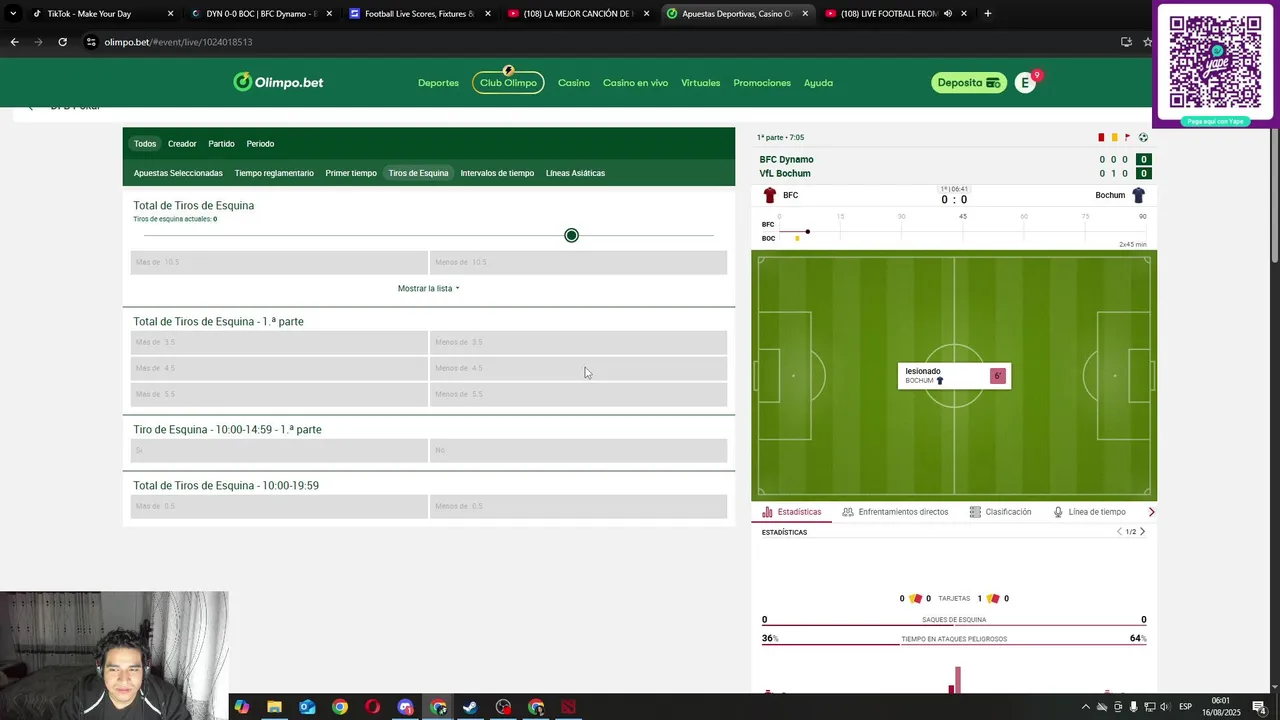Viewport: 1280px width, 720px height.
Task: Select the Partido filter tab
Action: point(221,144)
